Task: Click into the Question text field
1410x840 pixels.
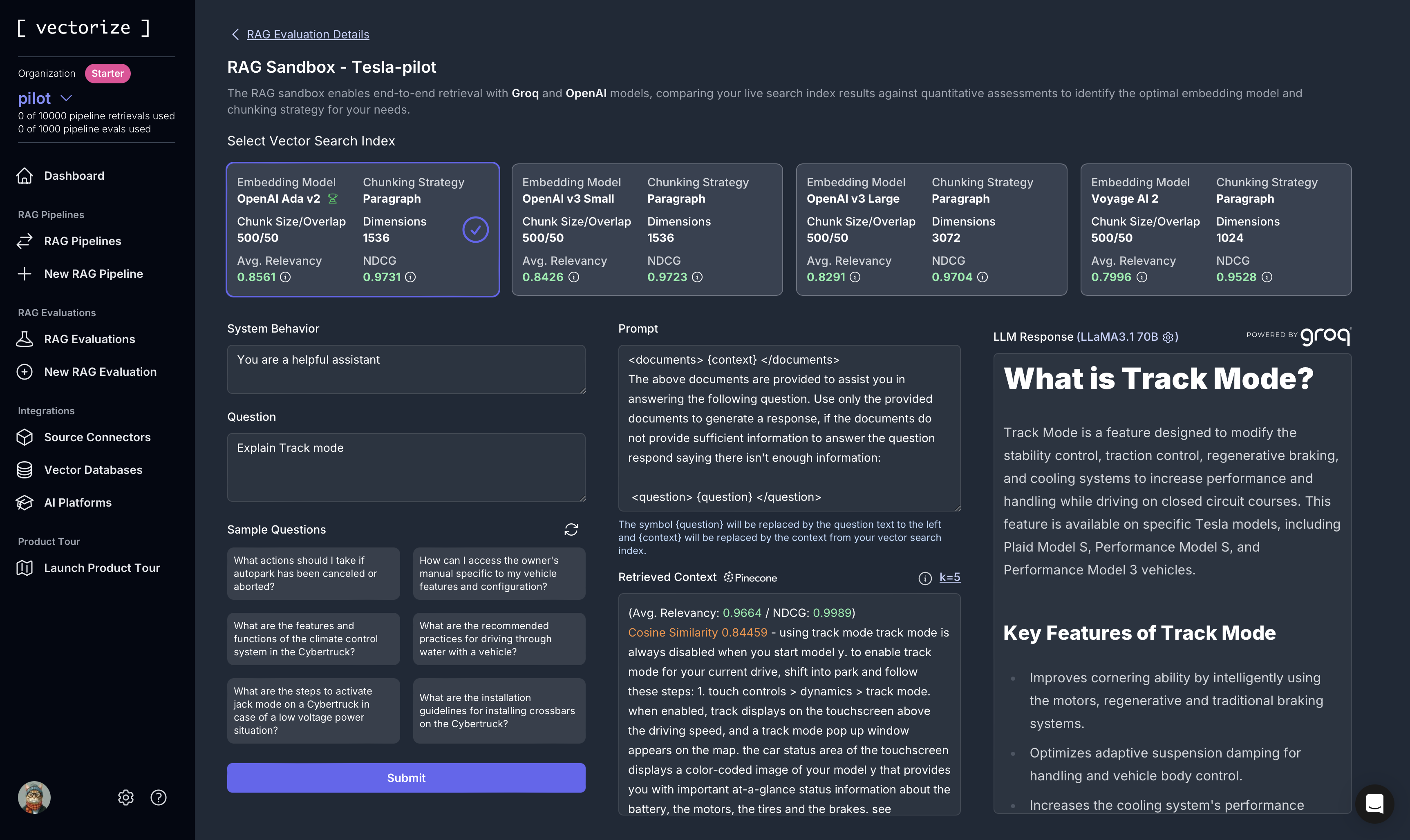Action: 406,467
